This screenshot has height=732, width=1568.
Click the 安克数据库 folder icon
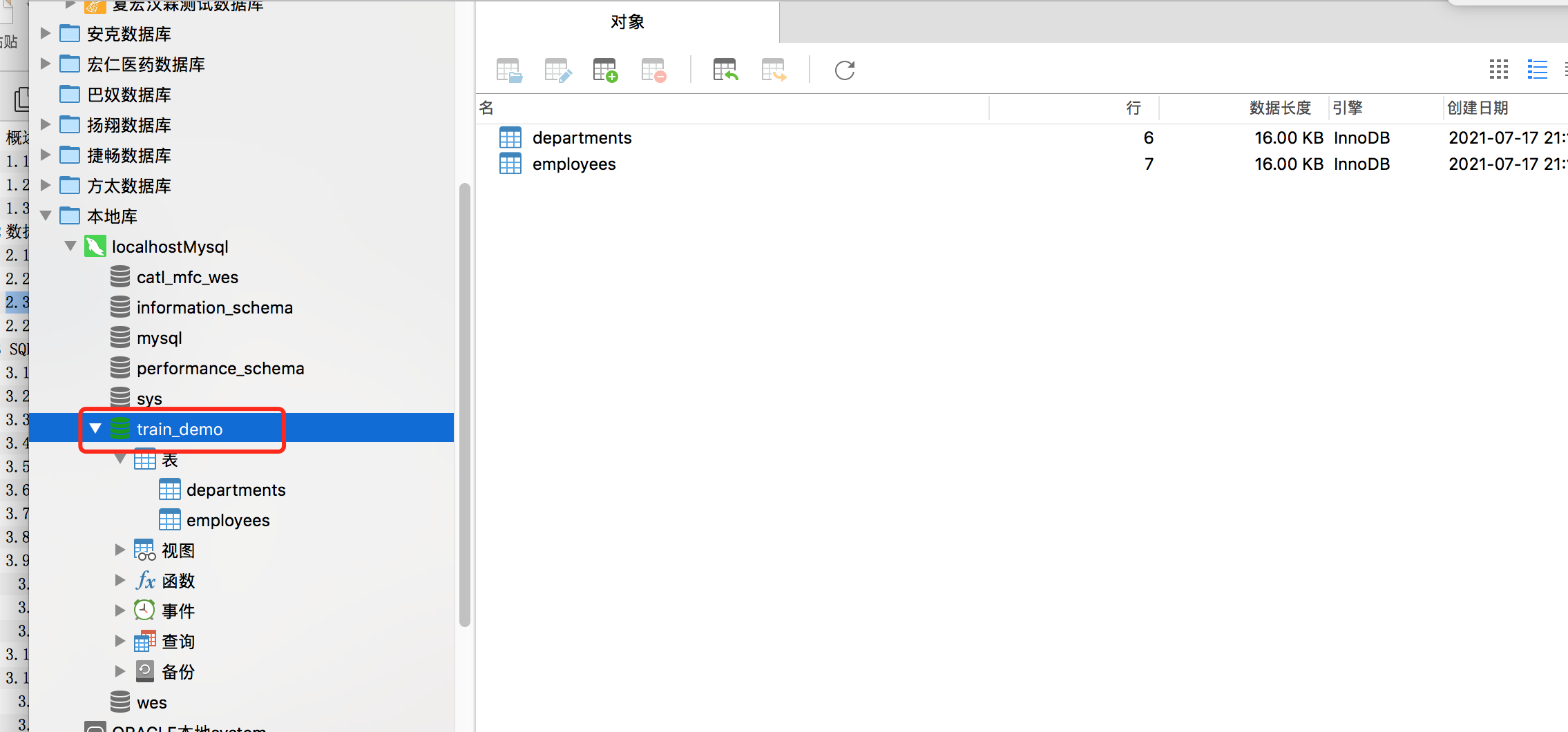coord(70,33)
